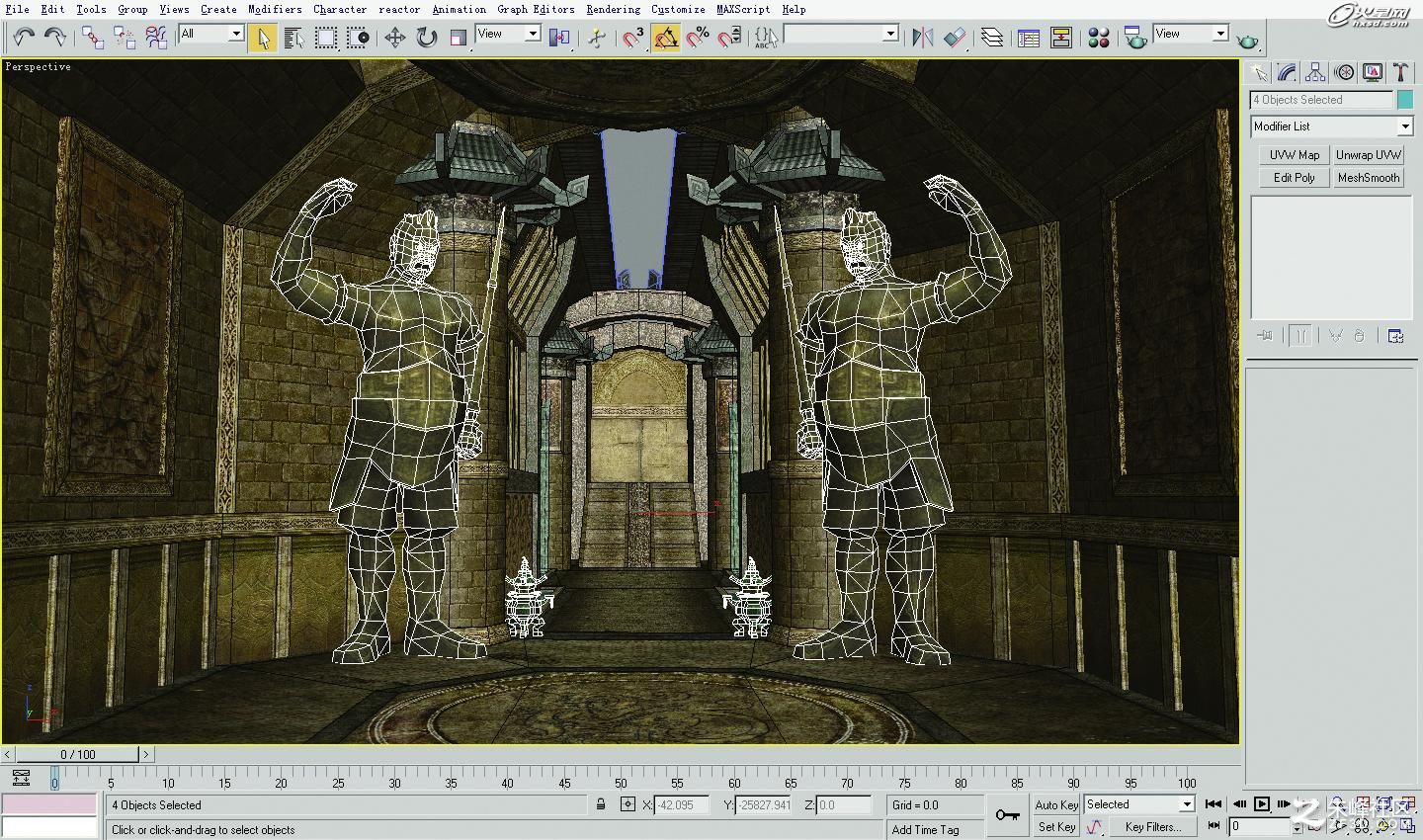Activate the Select and Link tool

pyautogui.click(x=93, y=38)
